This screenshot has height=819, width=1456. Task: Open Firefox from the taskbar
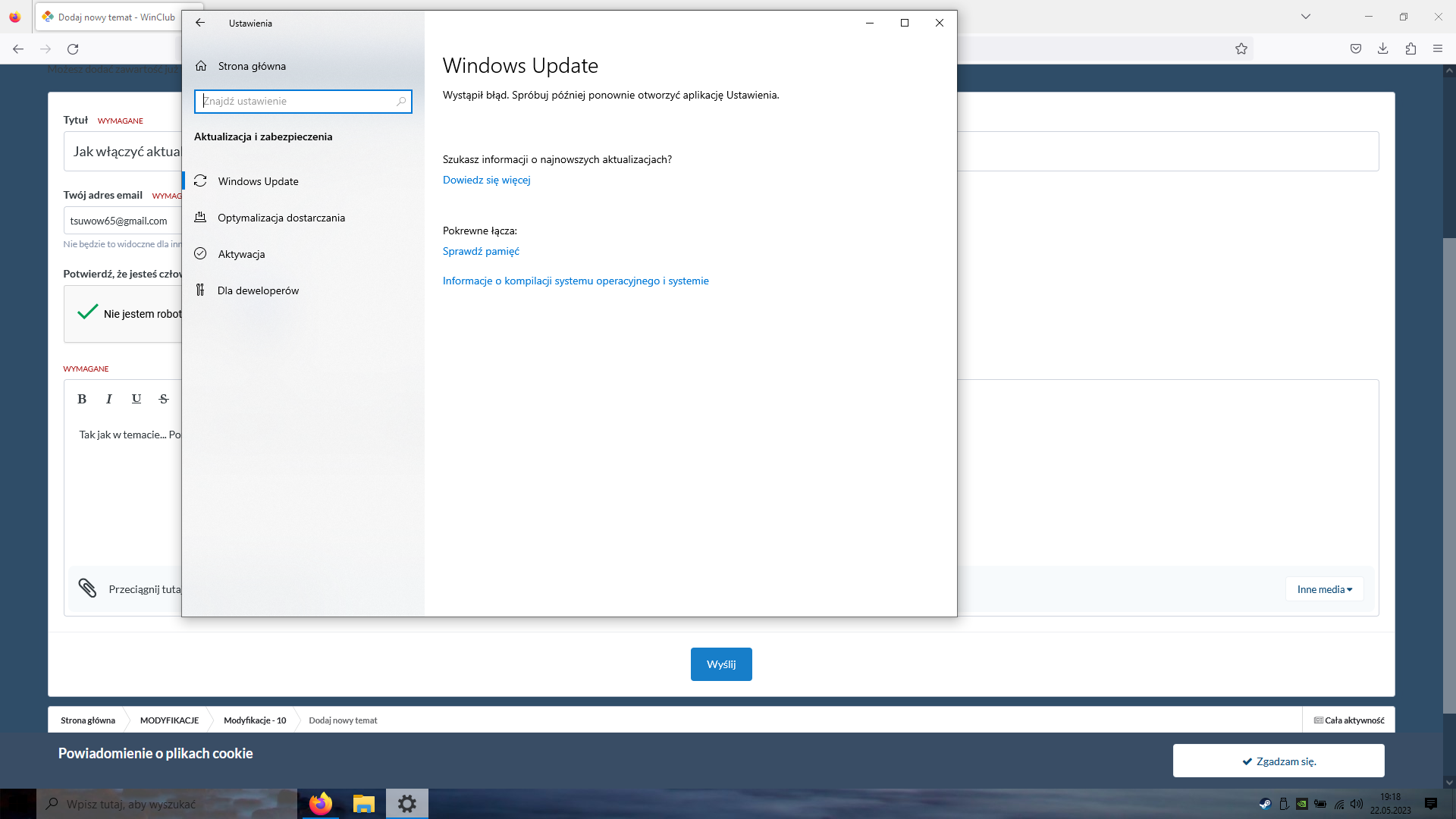point(321,804)
